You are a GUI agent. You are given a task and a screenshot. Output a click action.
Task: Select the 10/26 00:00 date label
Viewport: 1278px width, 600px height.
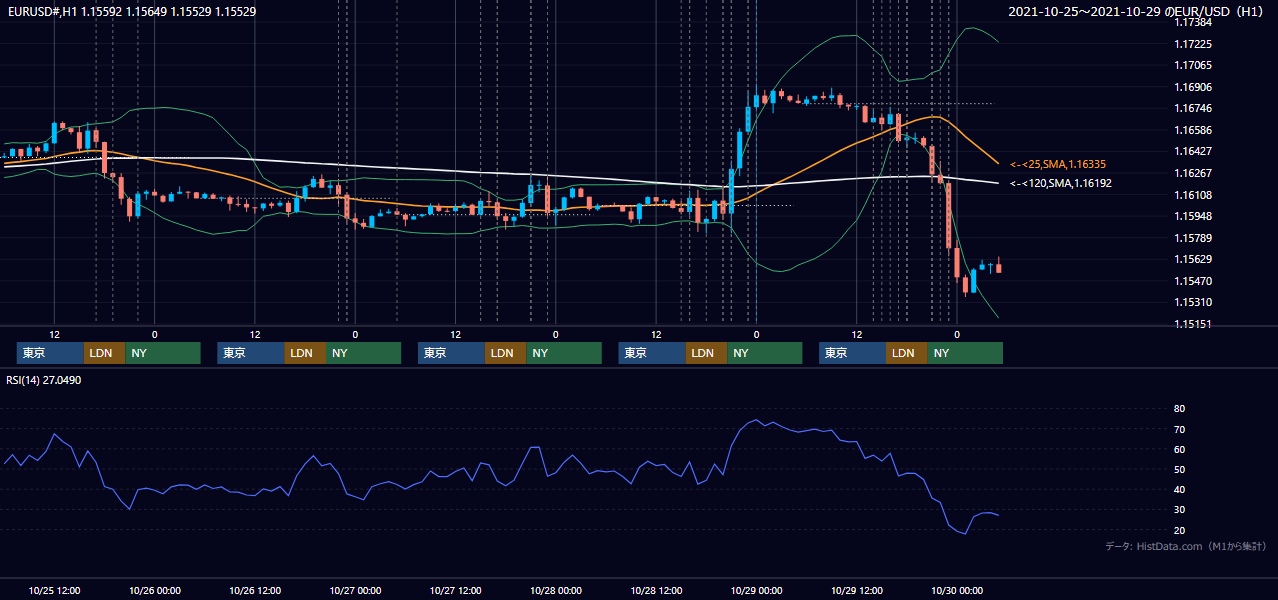[x=155, y=590]
